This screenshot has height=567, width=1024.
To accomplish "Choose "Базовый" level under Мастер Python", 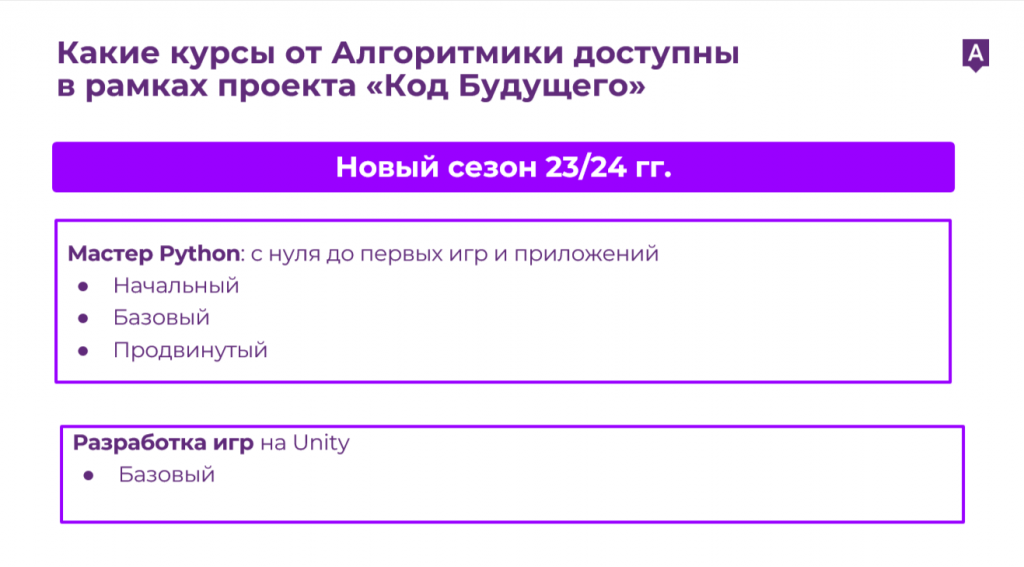I will point(161,318).
